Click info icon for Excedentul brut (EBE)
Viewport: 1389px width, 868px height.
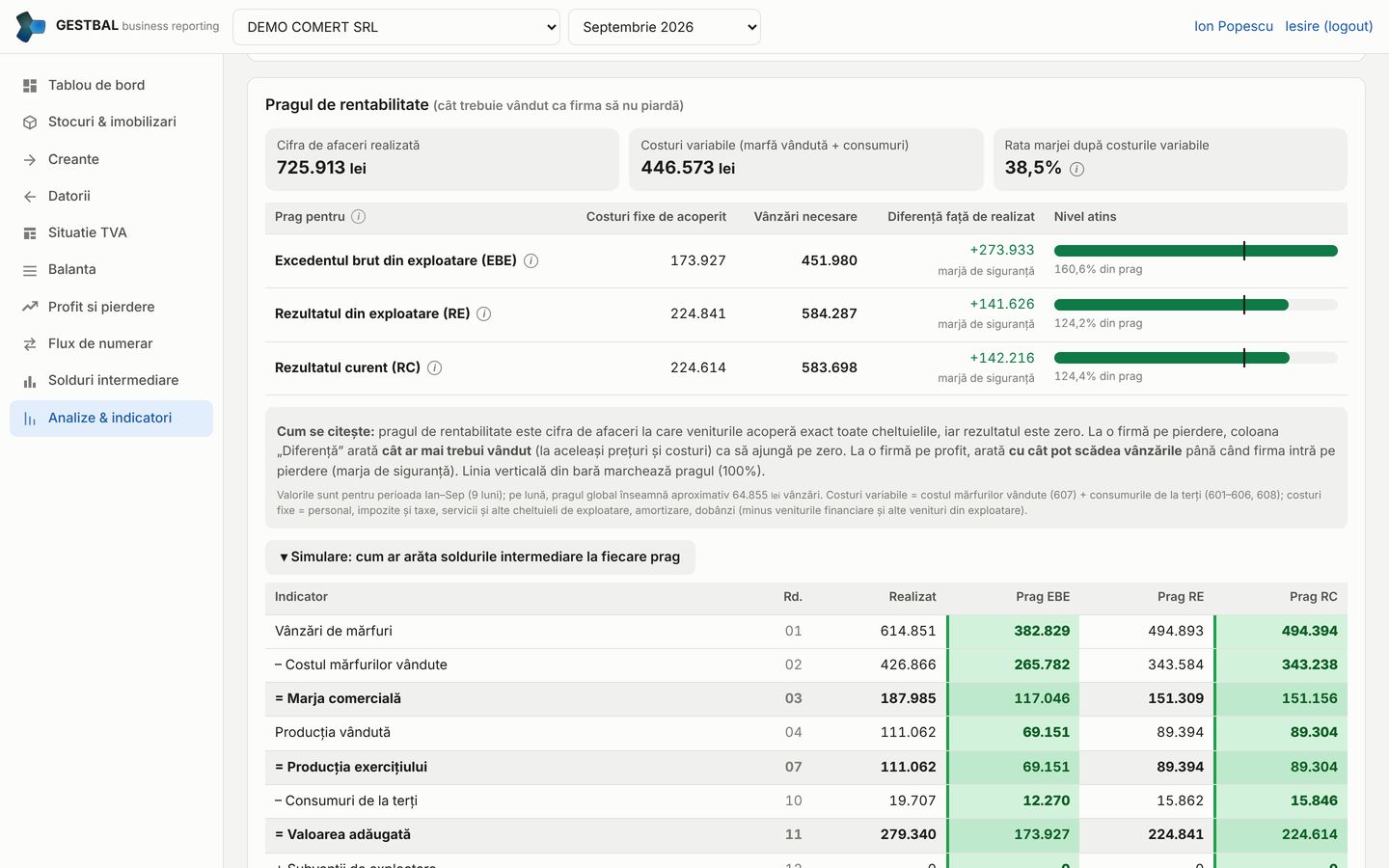[531, 260]
